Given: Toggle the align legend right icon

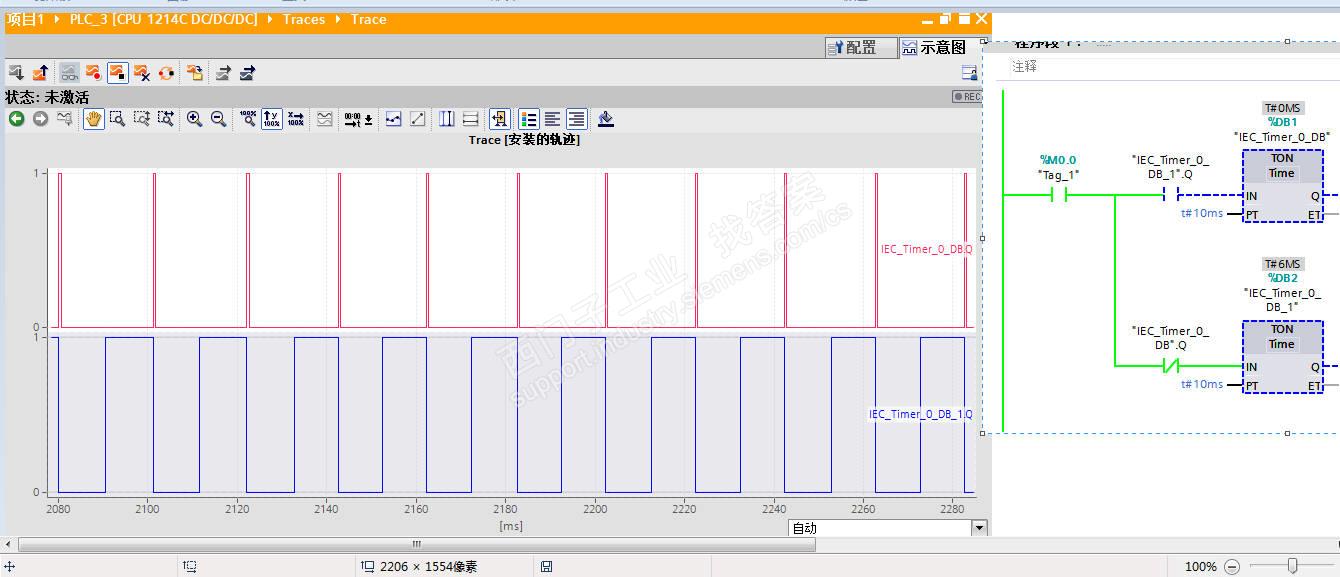Looking at the screenshot, I should click(x=577, y=119).
